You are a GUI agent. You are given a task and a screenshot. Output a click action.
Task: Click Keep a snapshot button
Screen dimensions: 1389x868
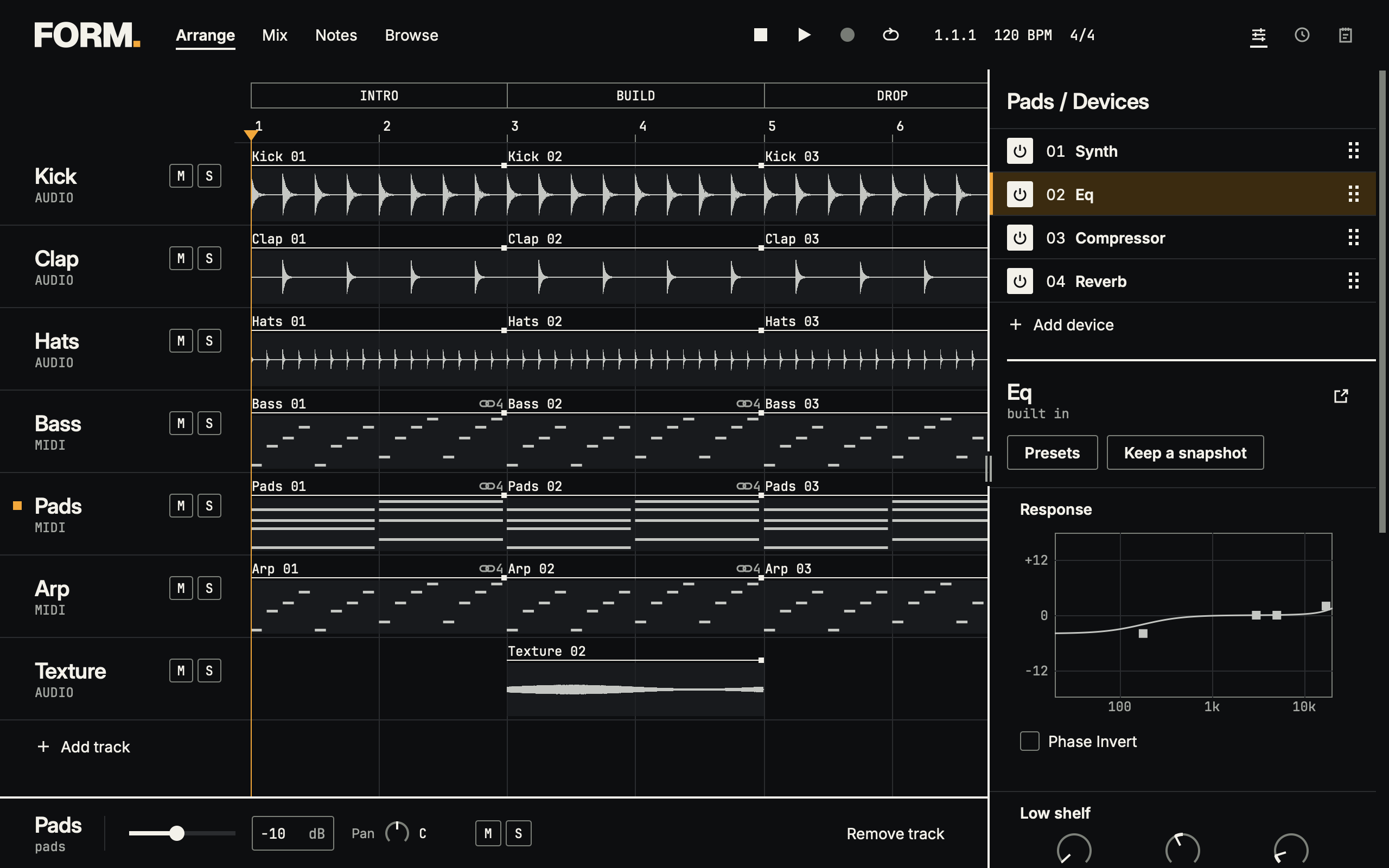coord(1185,452)
